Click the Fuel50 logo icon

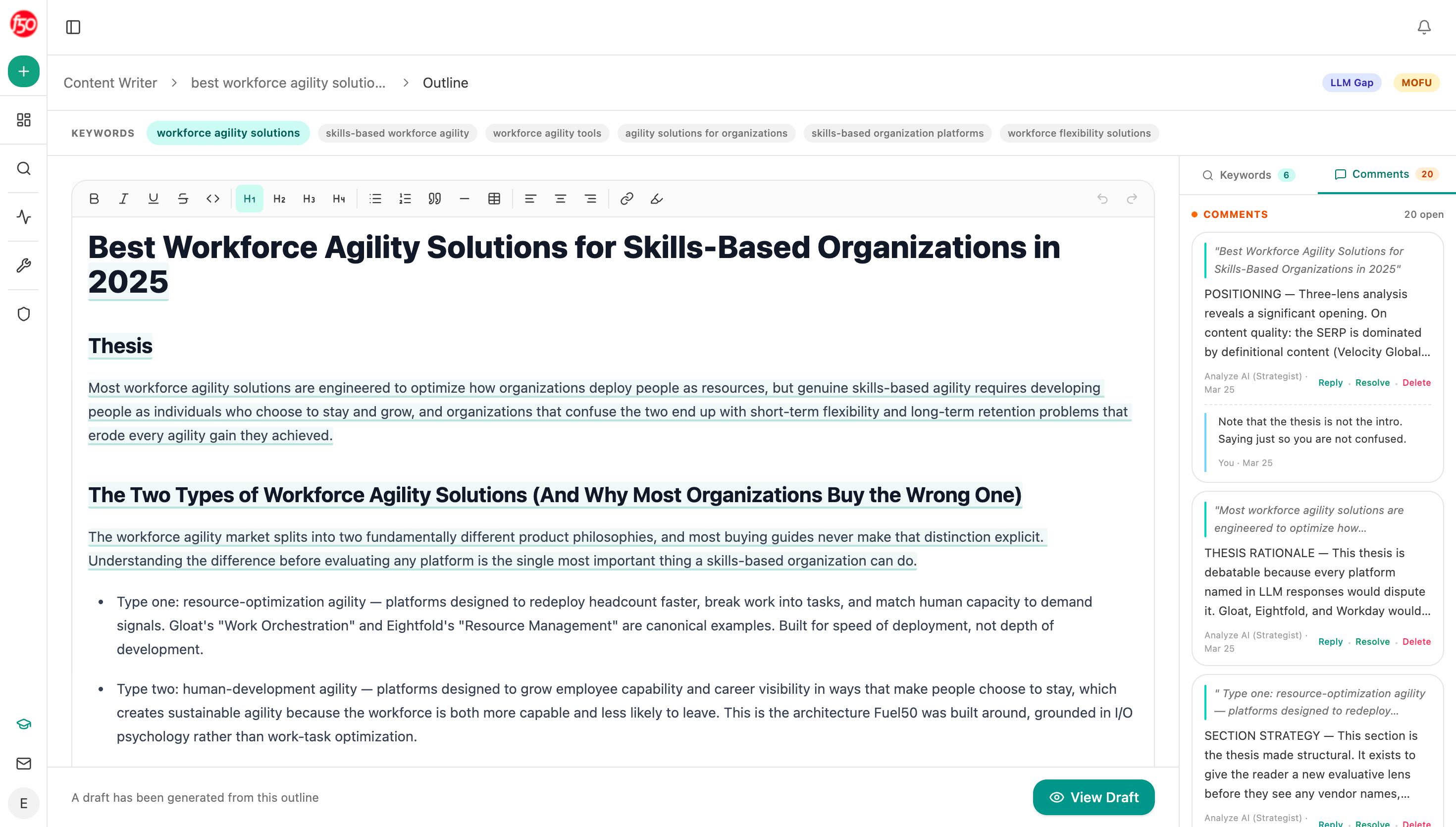coord(23,23)
